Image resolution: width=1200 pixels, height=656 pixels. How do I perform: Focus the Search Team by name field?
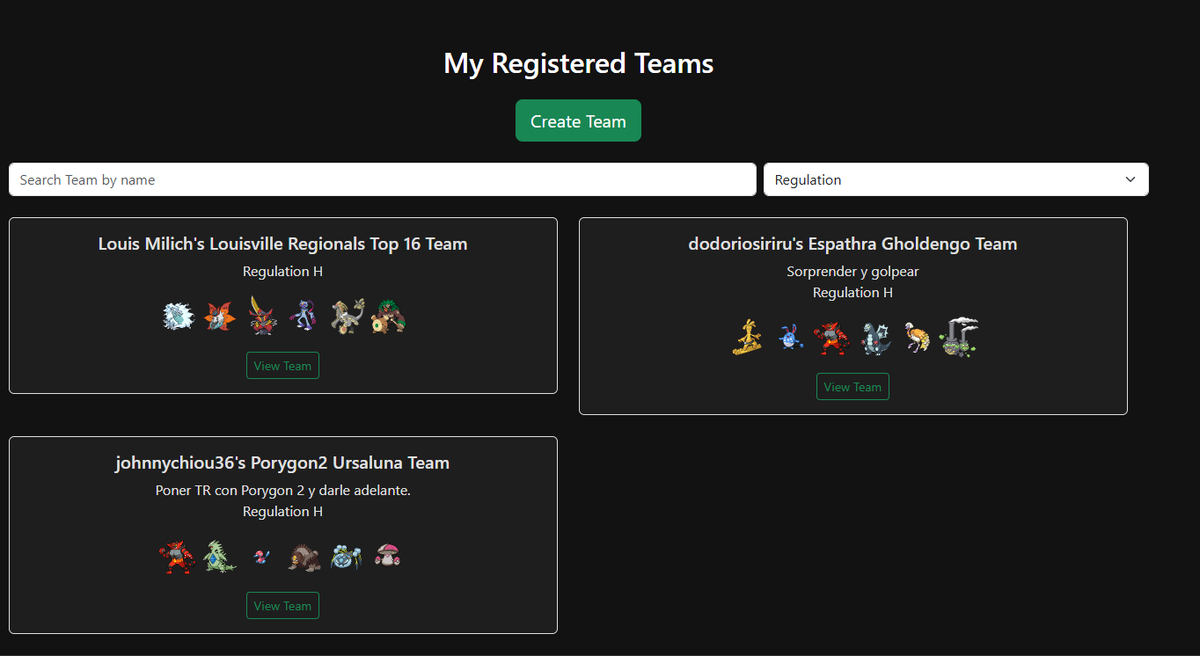[382, 180]
